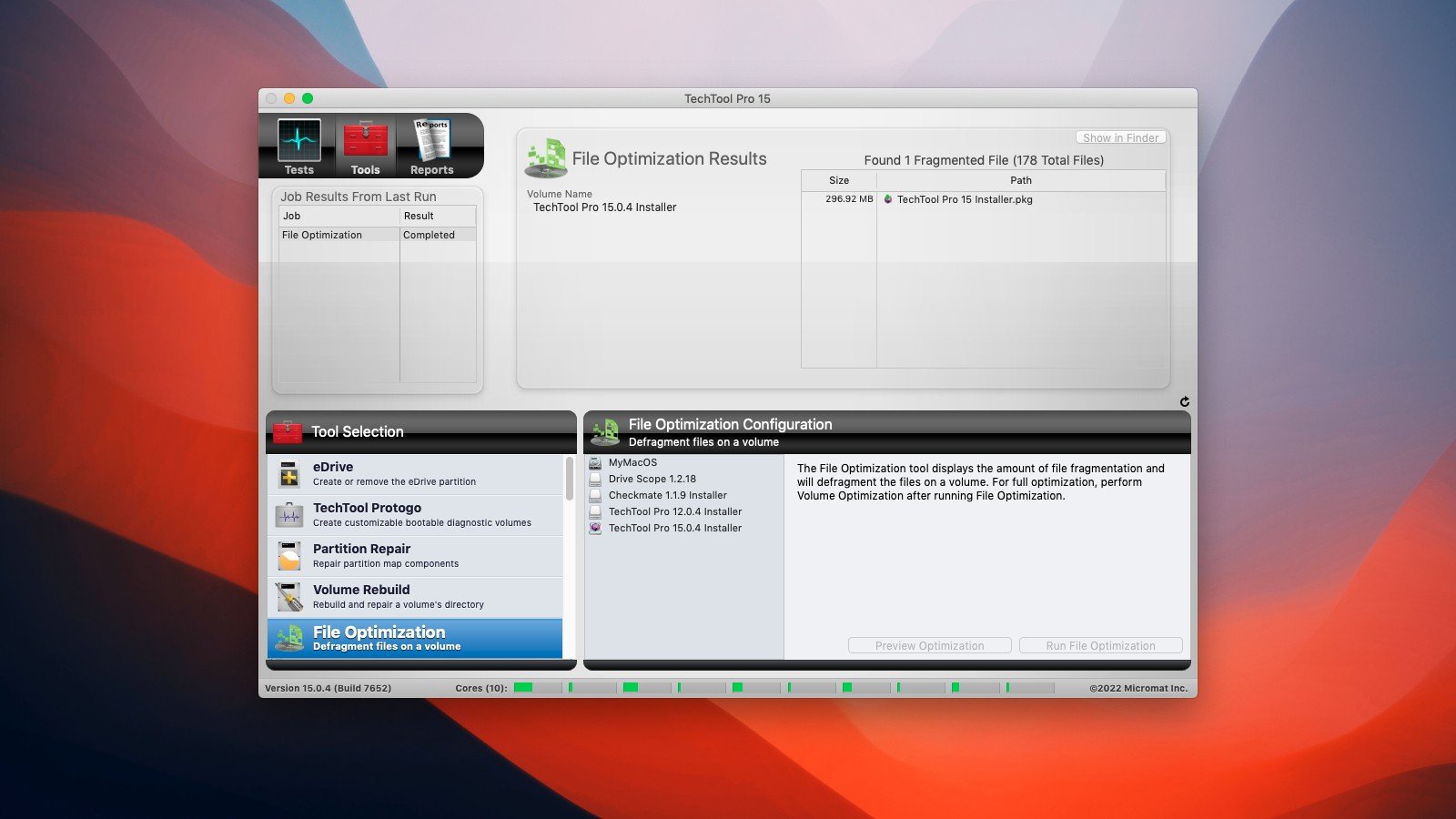Click the Tool Selection list scrollbar

pos(570,480)
